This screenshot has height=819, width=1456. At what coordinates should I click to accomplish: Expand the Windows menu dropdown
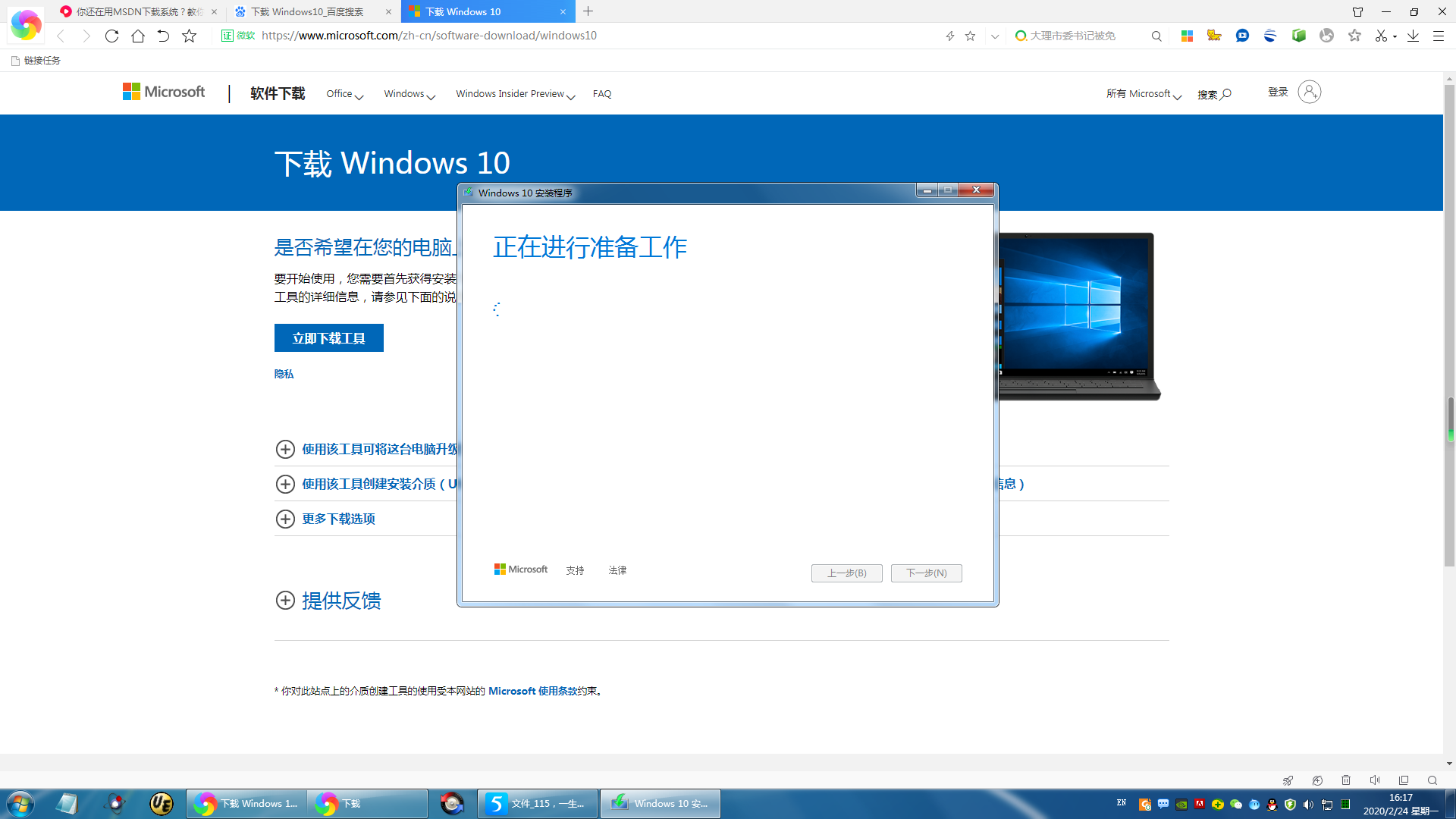pos(409,94)
